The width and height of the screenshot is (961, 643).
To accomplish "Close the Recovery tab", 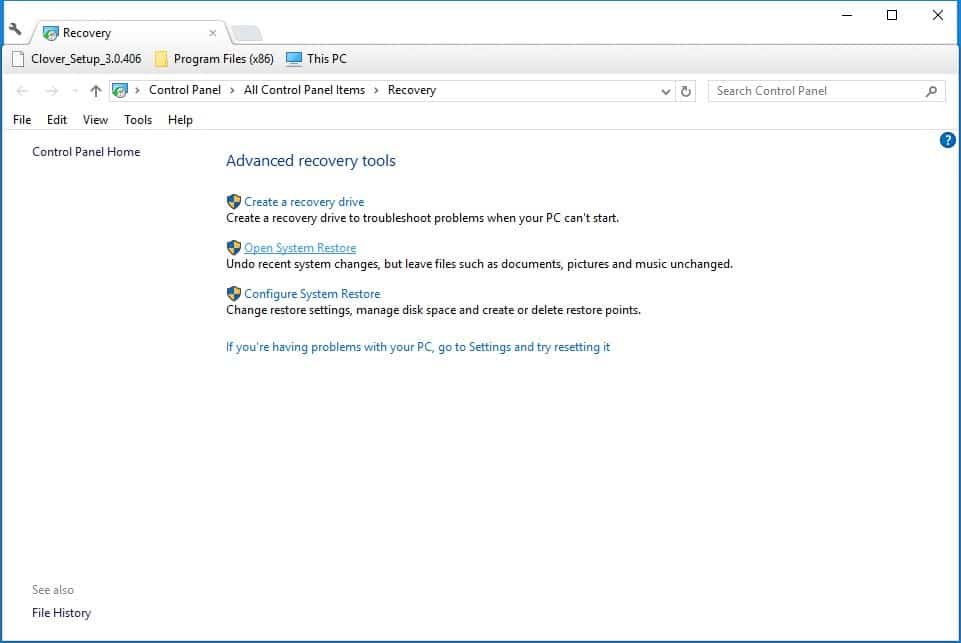I will pyautogui.click(x=213, y=33).
